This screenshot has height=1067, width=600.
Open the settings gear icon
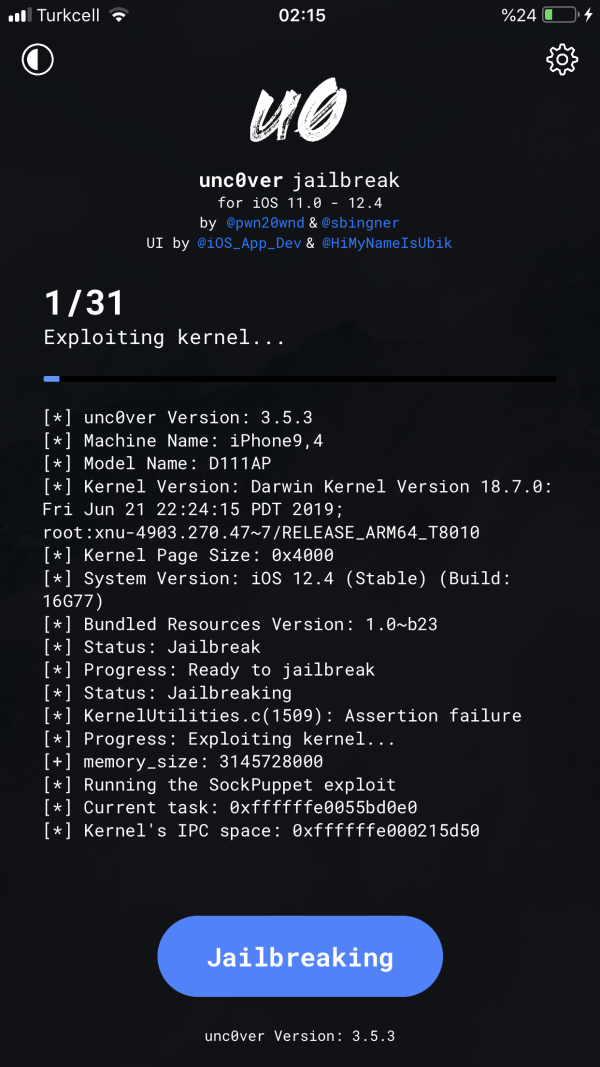pos(562,59)
